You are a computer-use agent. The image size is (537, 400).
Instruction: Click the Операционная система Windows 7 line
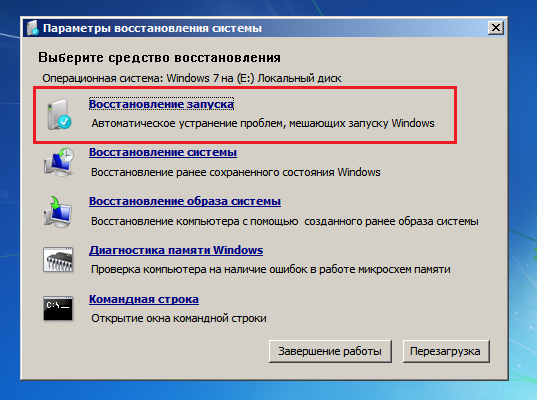(192, 78)
